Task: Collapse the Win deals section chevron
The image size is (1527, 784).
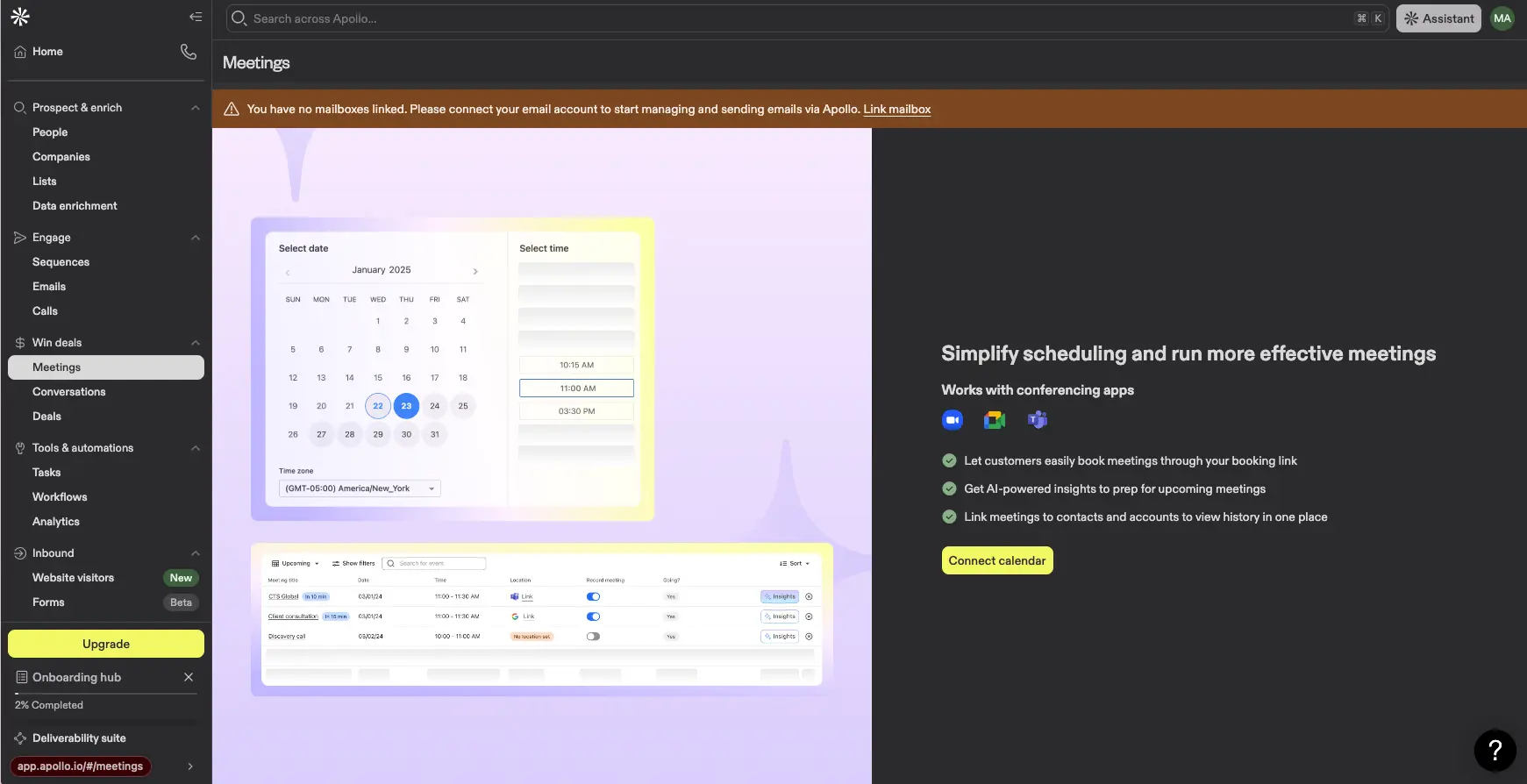Action: click(x=196, y=343)
